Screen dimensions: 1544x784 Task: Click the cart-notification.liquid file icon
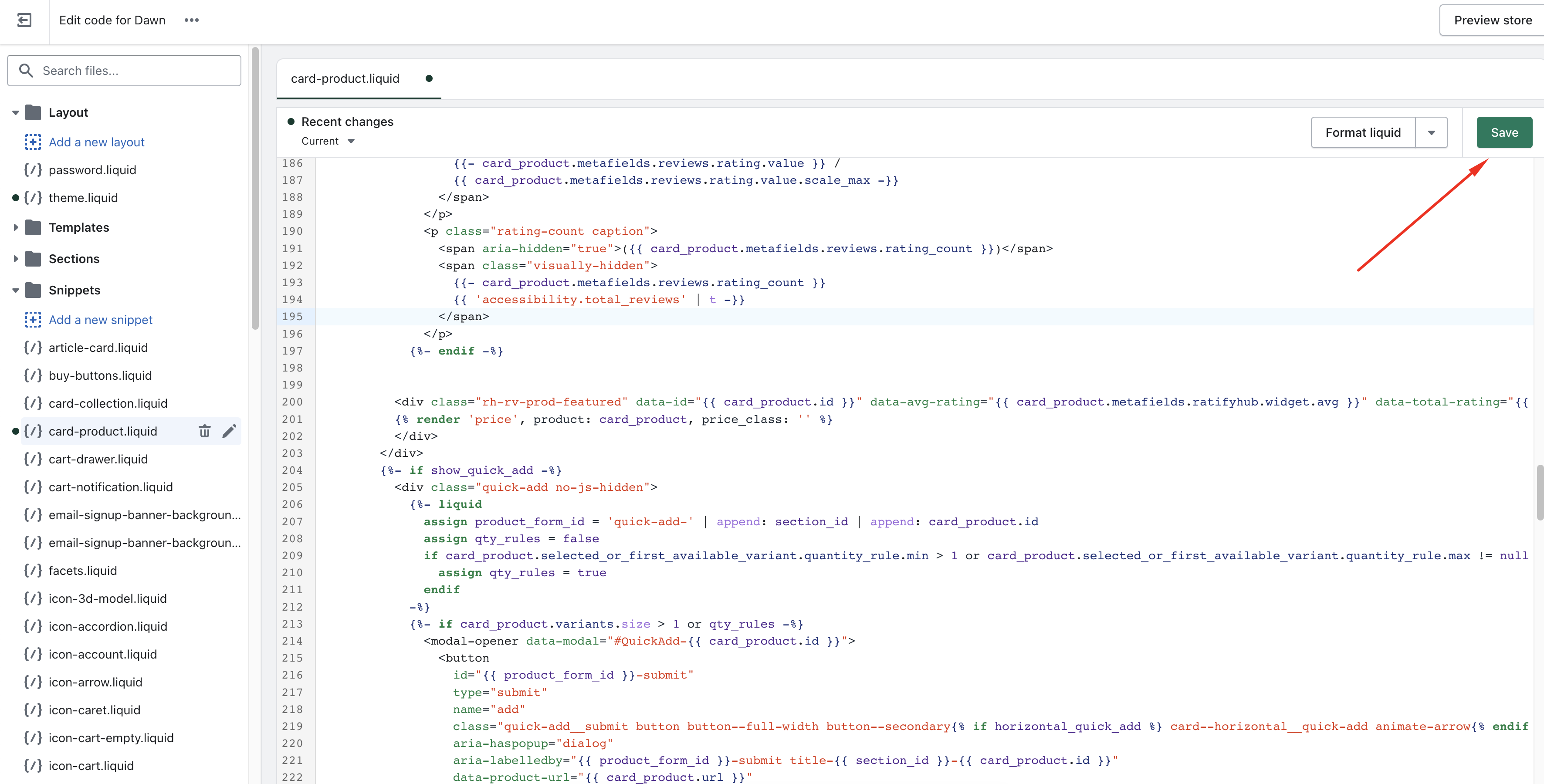[33, 487]
